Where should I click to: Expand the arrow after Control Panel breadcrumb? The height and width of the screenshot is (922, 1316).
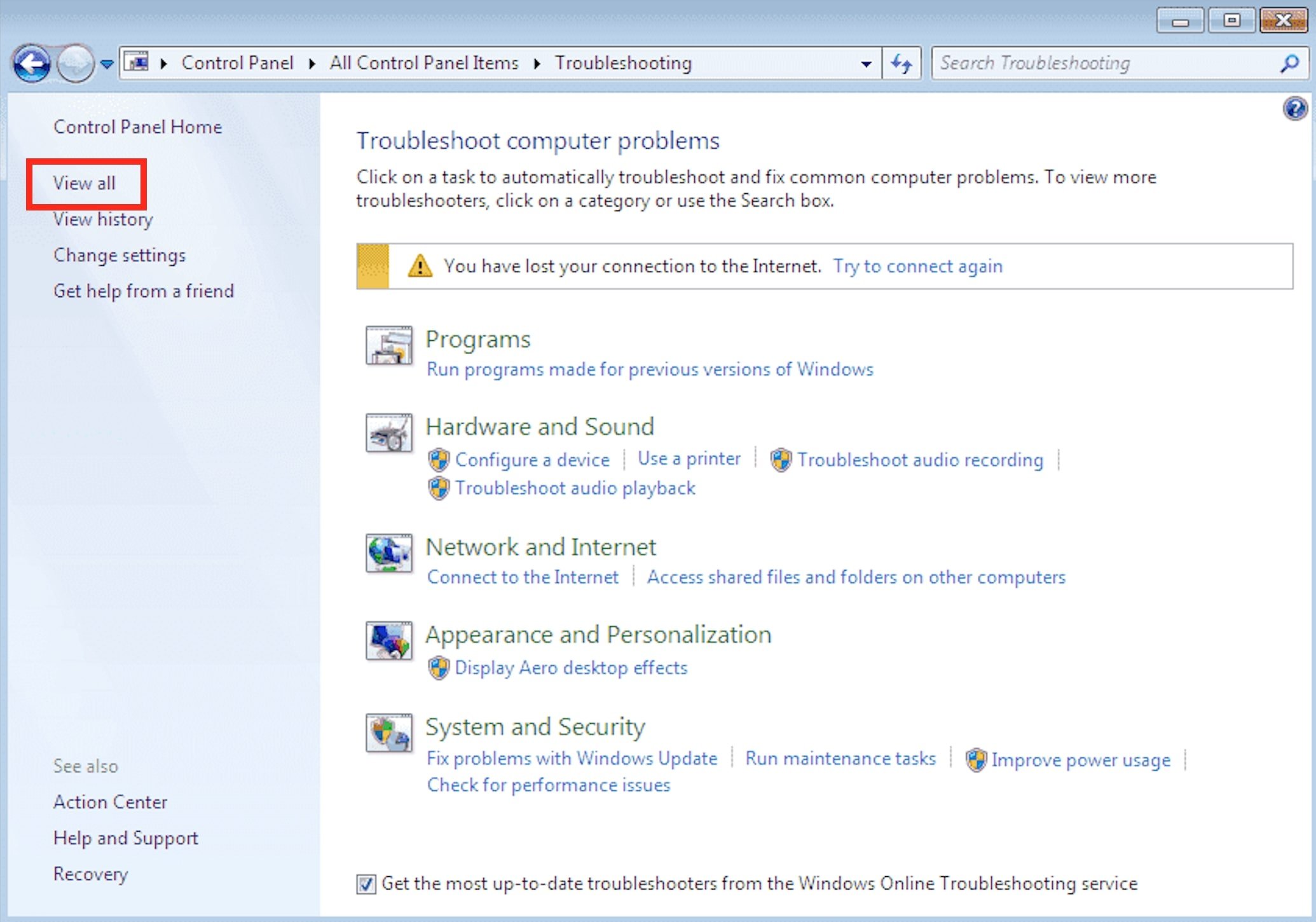click(x=312, y=63)
